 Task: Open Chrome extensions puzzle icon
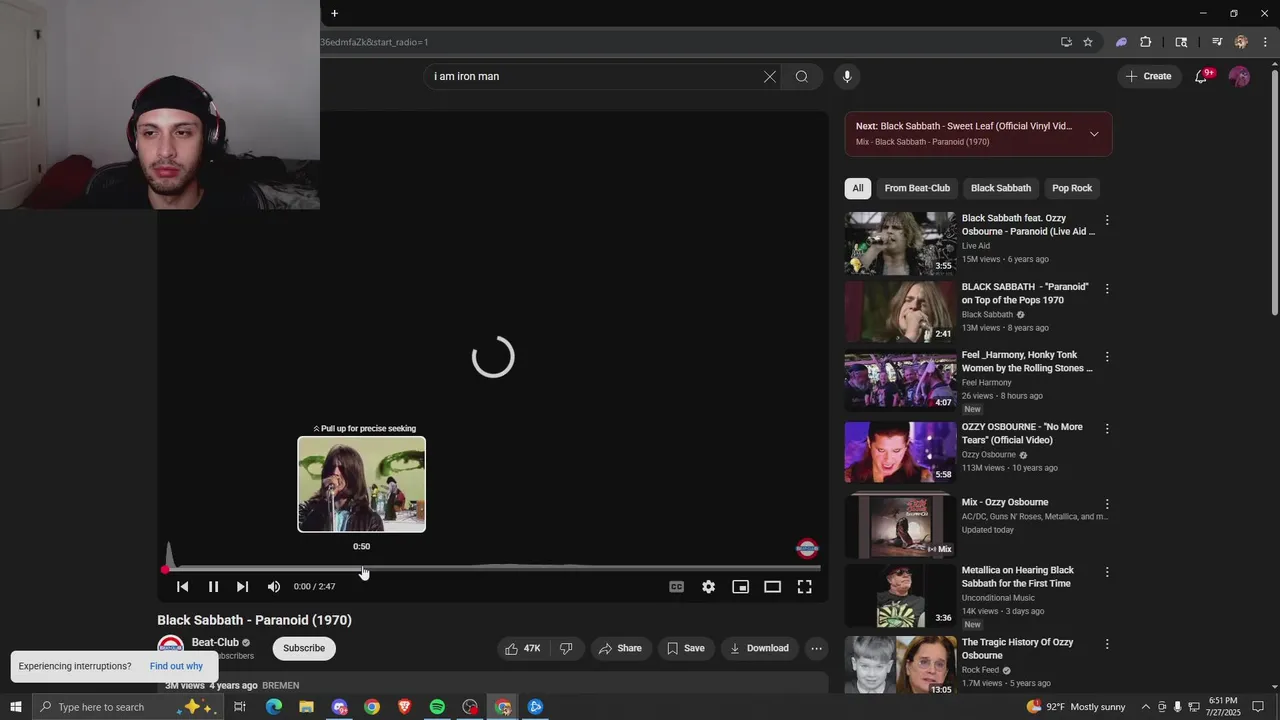click(1146, 42)
